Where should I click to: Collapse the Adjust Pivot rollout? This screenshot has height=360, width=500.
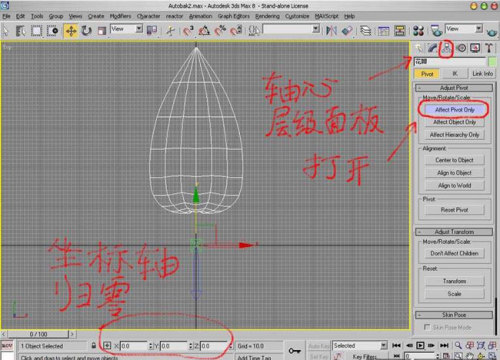coord(454,88)
